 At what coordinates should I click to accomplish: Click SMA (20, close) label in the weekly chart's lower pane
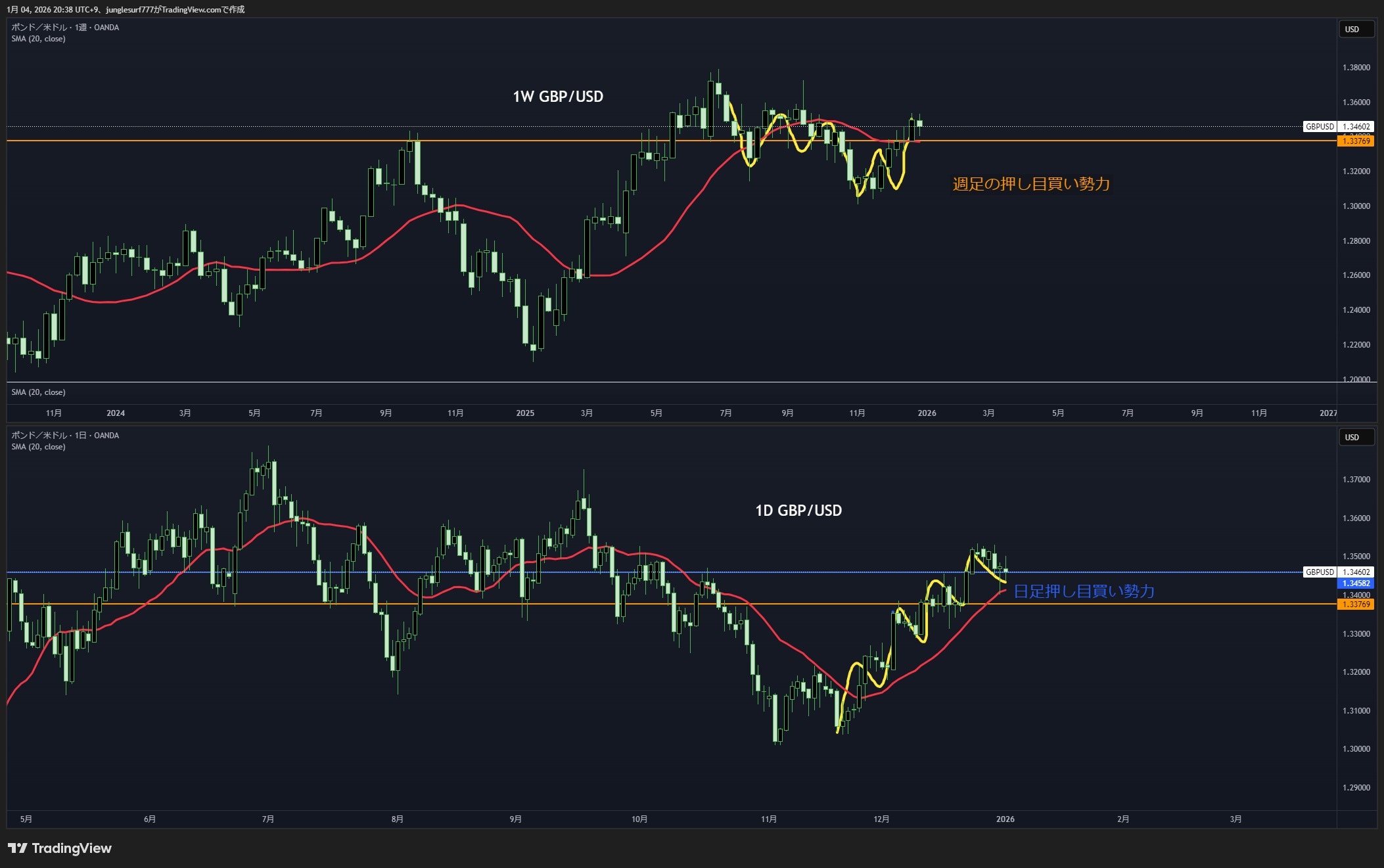38,392
